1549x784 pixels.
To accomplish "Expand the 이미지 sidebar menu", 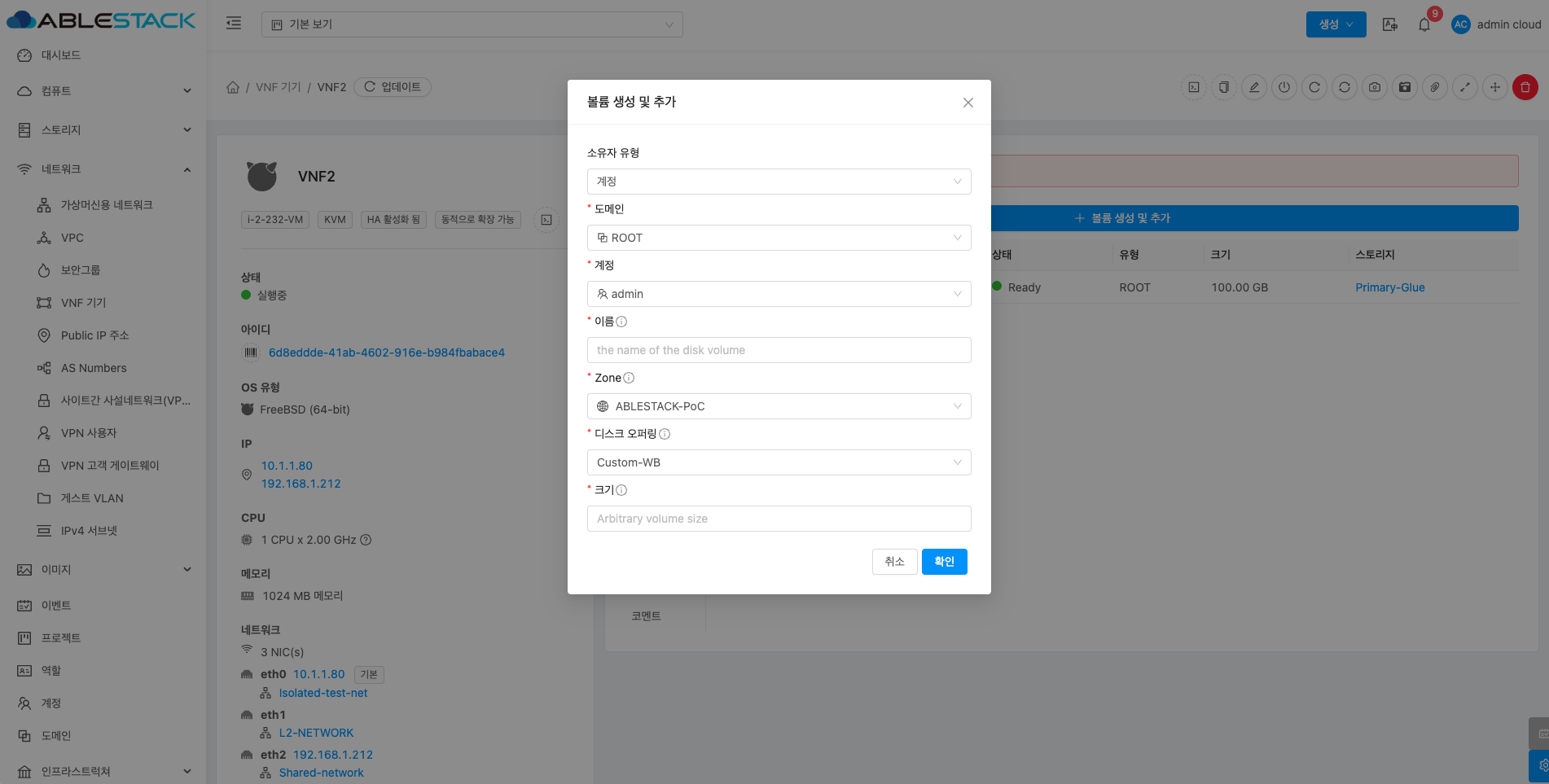I will coord(103,570).
